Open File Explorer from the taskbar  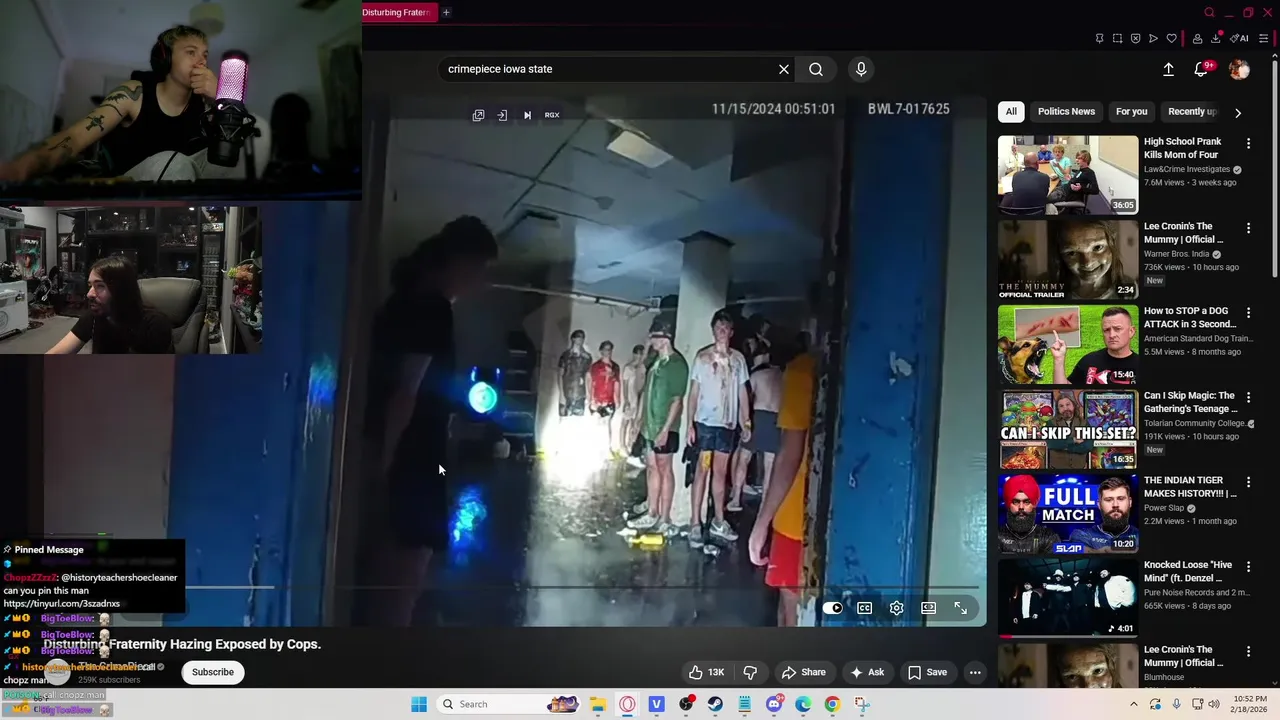[x=598, y=704]
